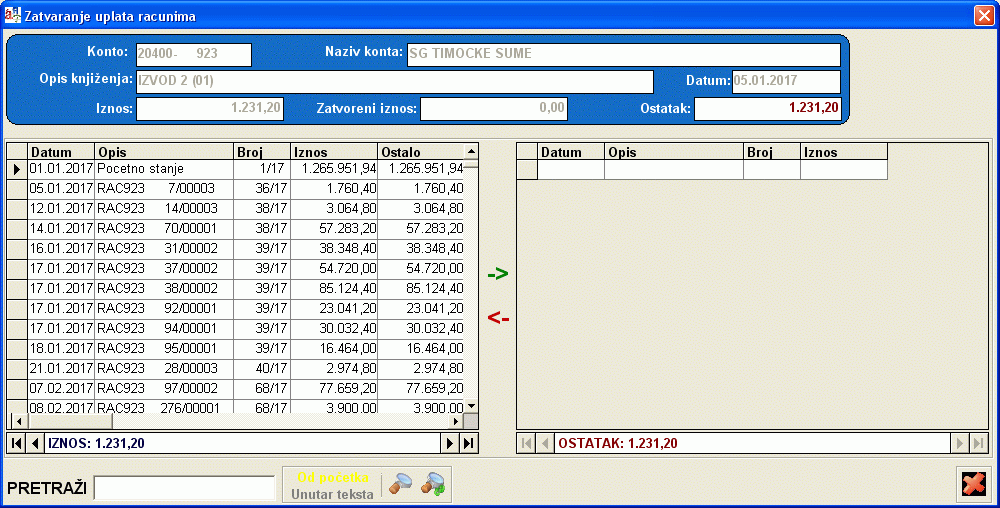Click Iznos column header in left grid
The height and width of the screenshot is (508, 1000).
click(x=334, y=152)
